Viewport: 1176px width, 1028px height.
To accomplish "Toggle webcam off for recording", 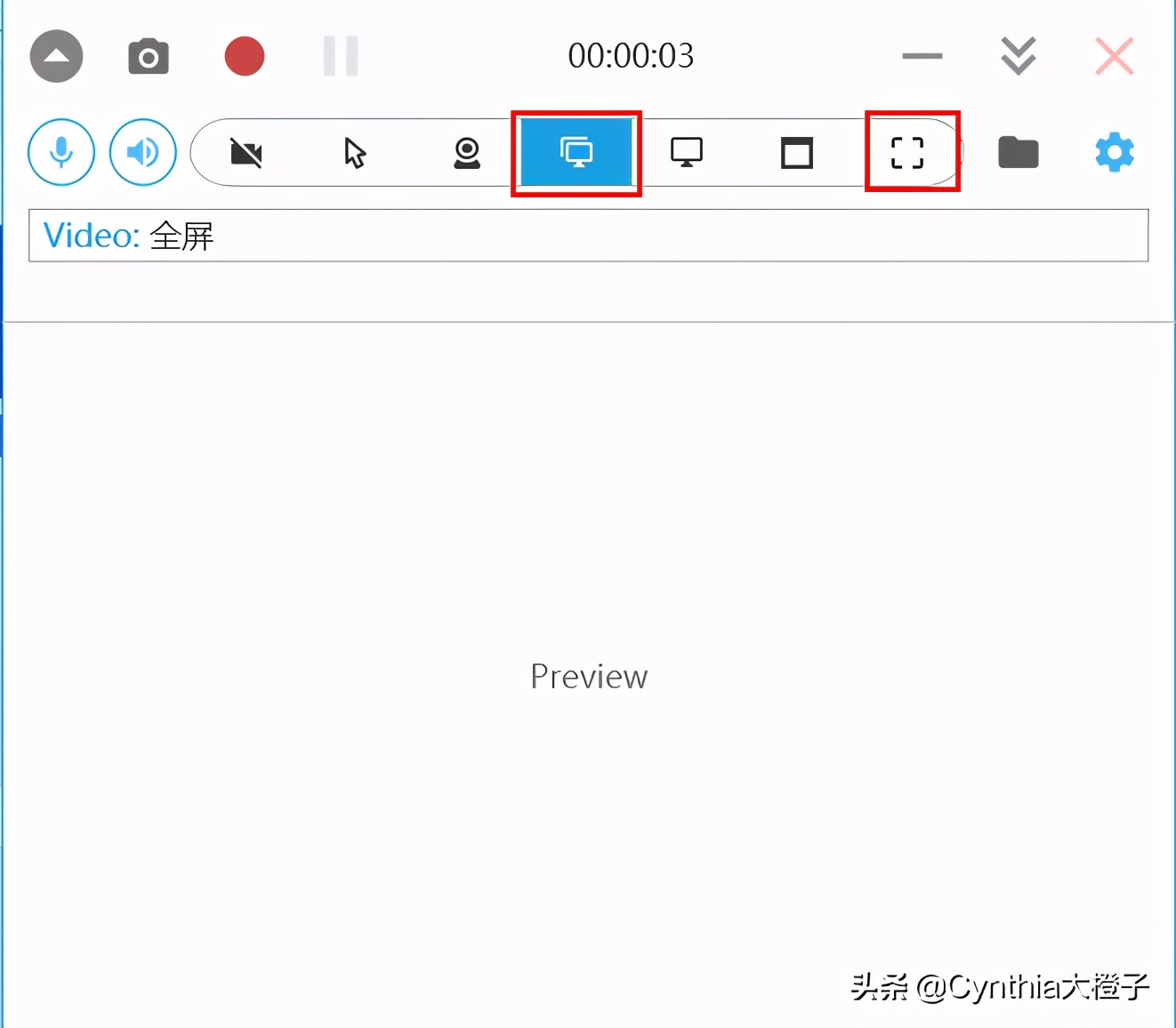I will tap(246, 152).
